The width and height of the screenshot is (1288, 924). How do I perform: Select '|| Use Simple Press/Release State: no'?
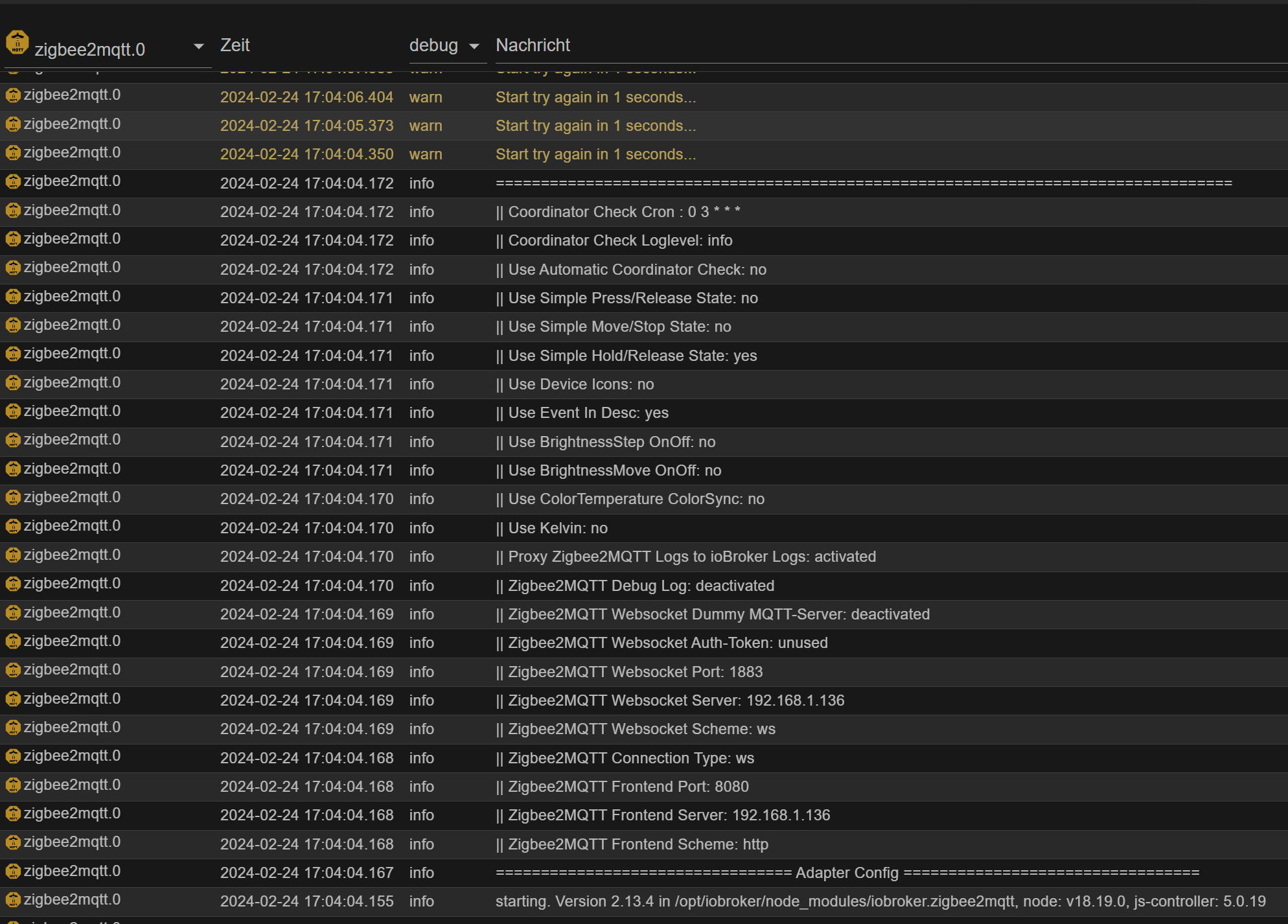click(x=627, y=298)
